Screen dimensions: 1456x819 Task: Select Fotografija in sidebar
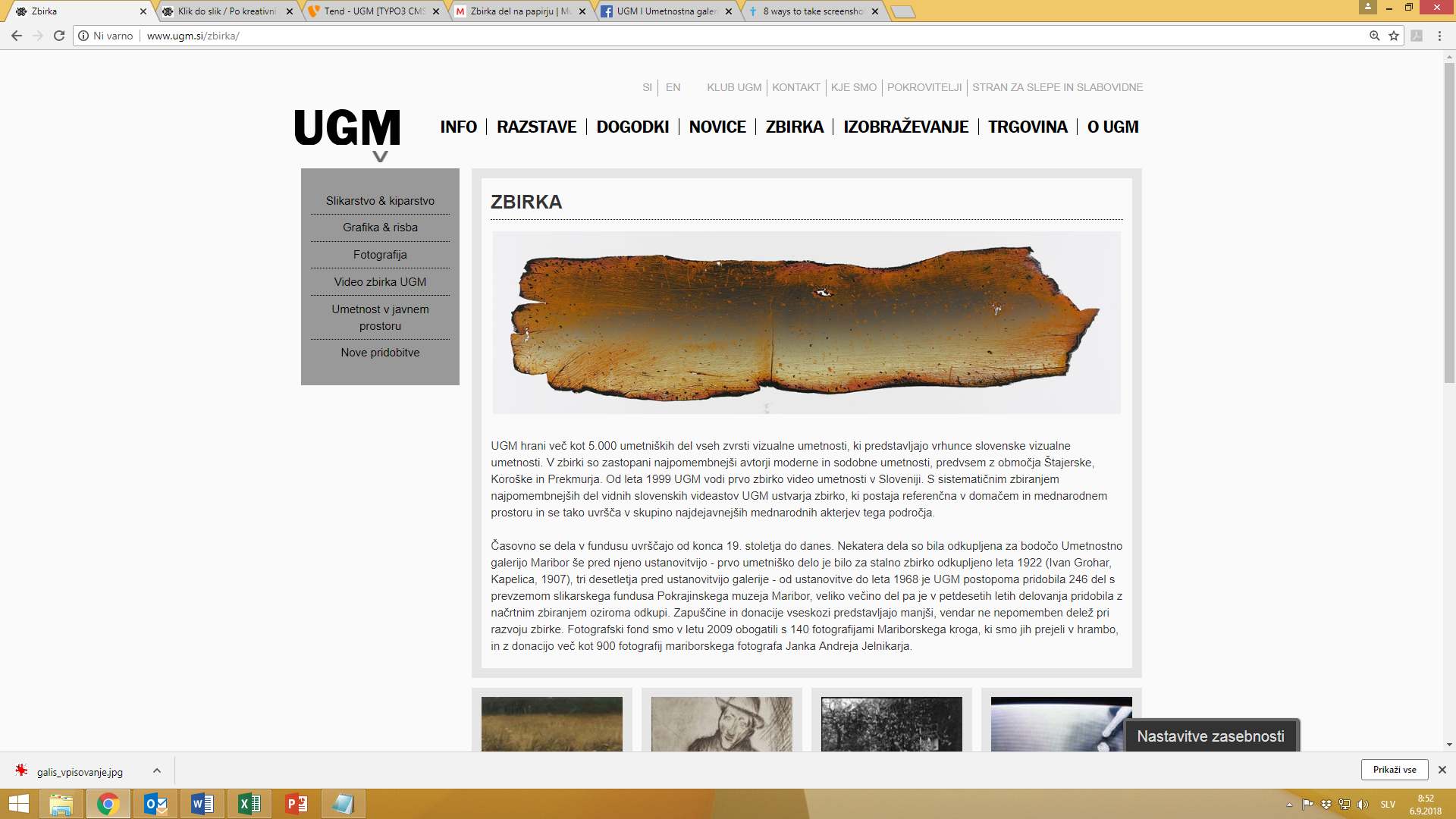[x=380, y=255]
